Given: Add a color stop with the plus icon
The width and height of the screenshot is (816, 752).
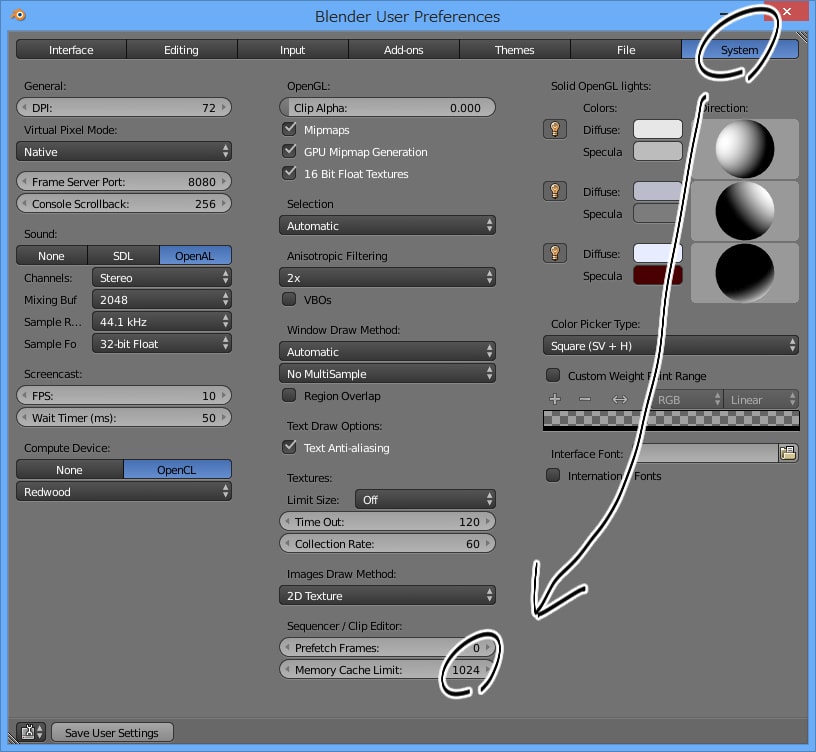Looking at the screenshot, I should [555, 399].
